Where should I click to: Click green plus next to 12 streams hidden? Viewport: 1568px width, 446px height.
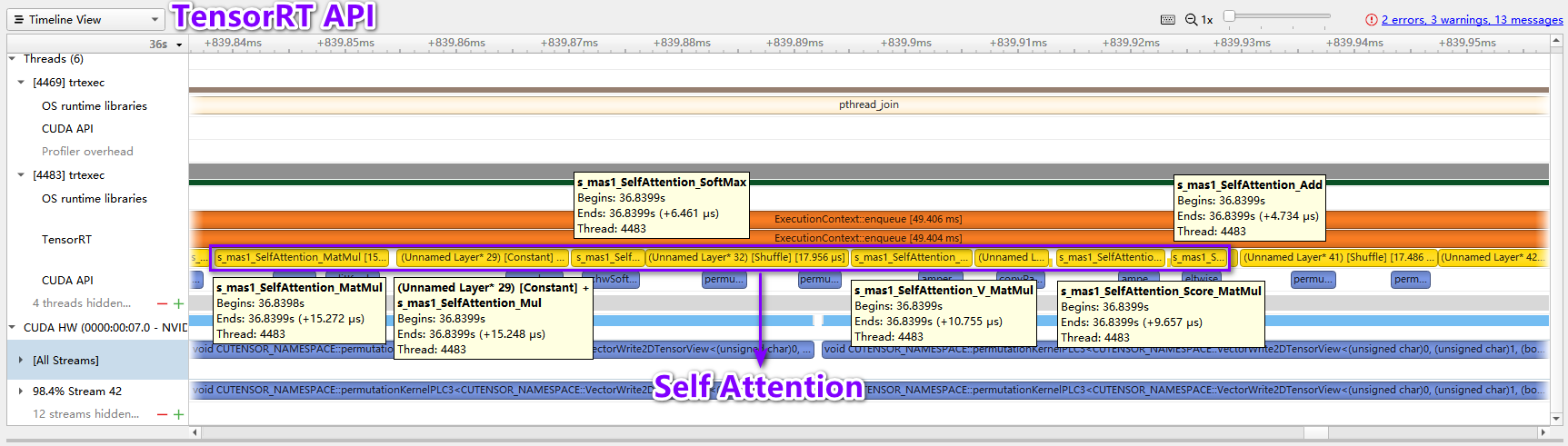[x=179, y=414]
